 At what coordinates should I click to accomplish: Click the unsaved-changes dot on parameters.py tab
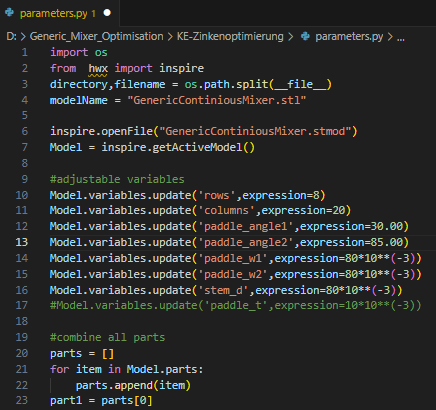pos(107,13)
